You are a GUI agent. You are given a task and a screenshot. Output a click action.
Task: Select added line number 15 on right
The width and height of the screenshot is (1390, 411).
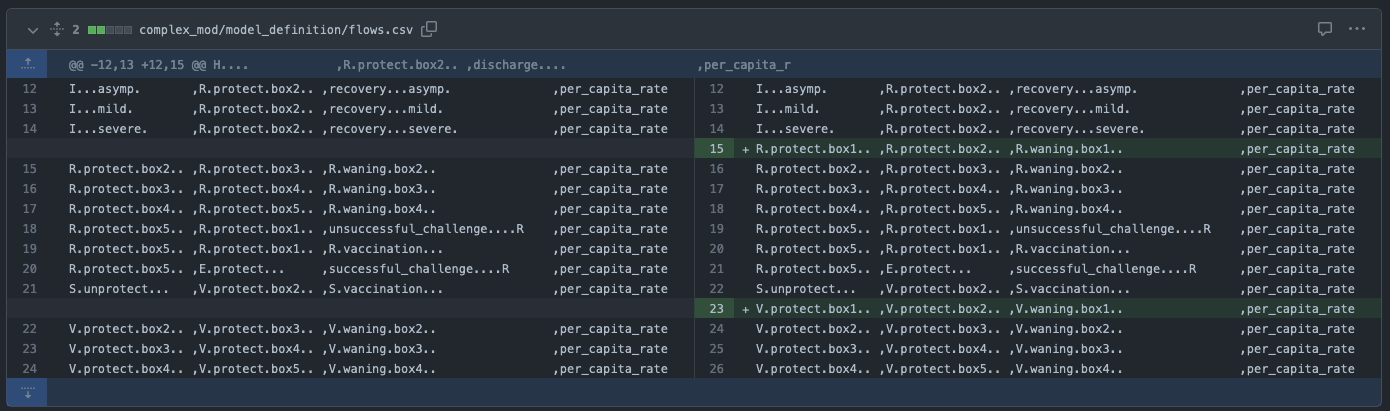(715, 149)
